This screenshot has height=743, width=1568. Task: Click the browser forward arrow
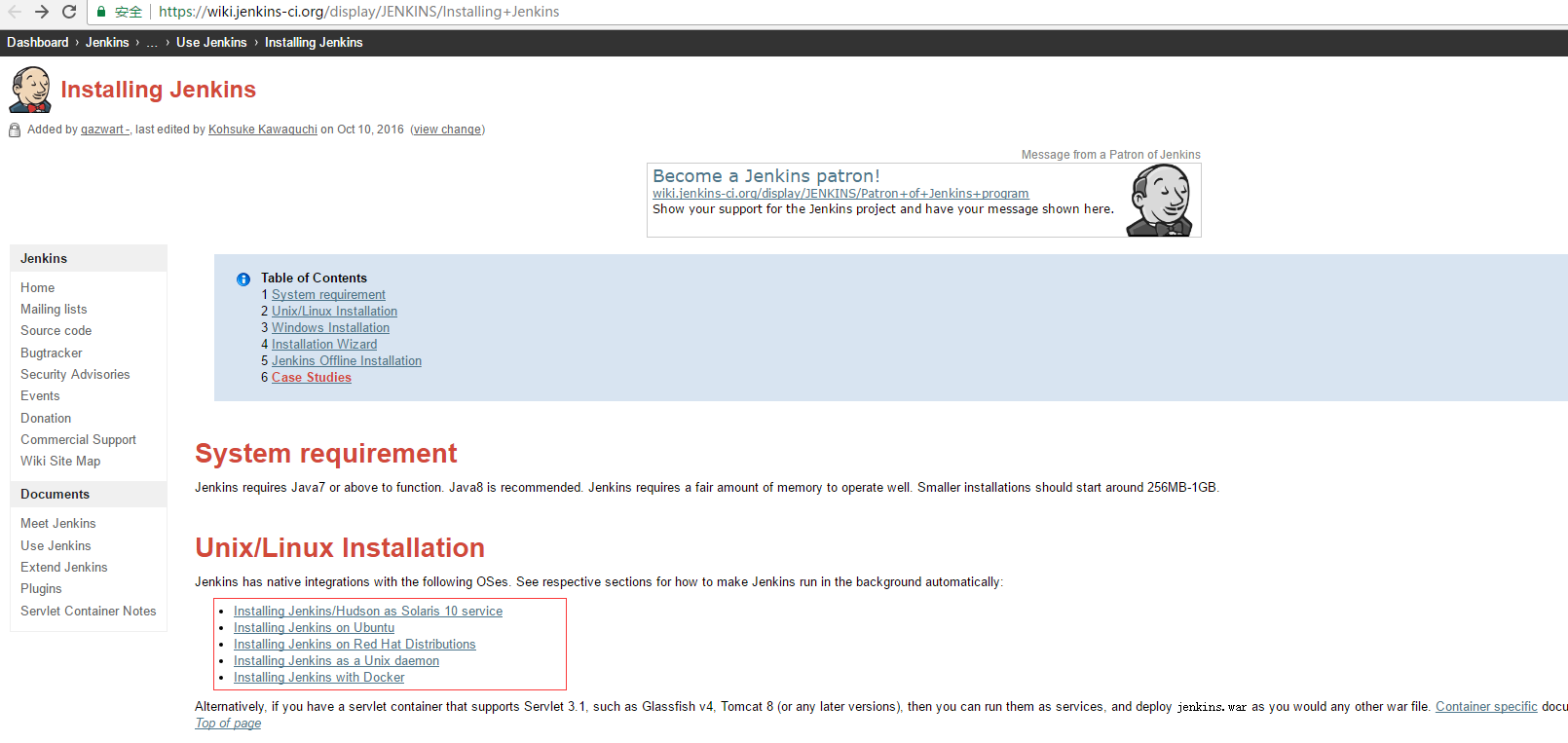42,12
